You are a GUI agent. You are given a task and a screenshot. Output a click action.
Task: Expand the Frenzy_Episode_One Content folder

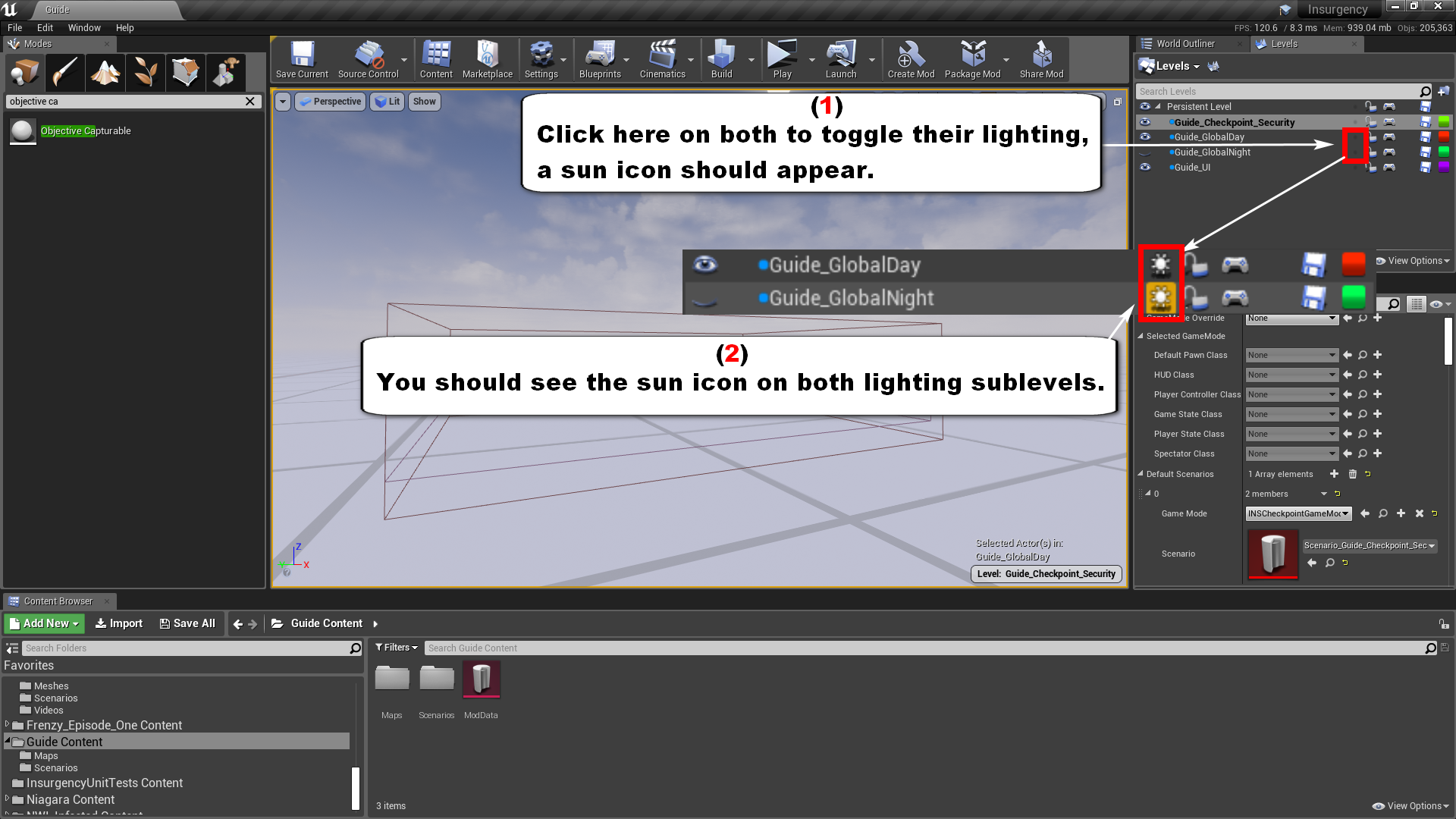click(x=8, y=725)
